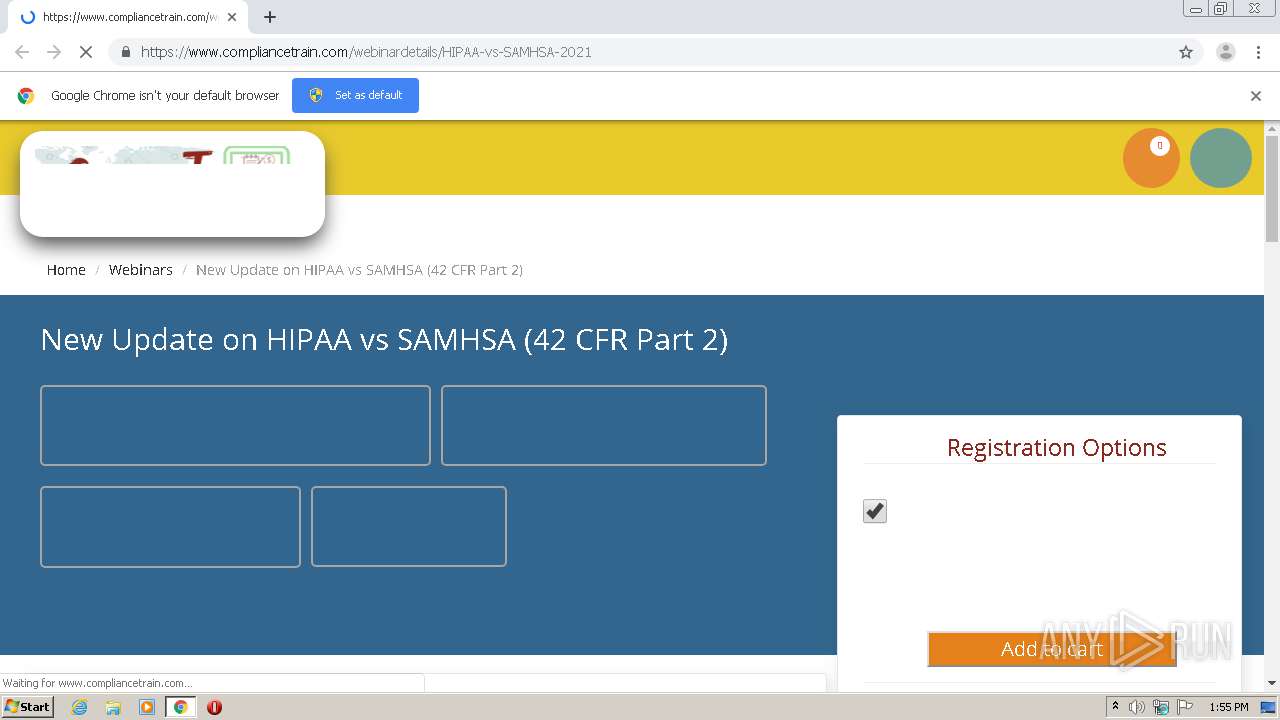Open the Action Center flag icon
Screen dimensions: 1280x720
(x=1185, y=707)
